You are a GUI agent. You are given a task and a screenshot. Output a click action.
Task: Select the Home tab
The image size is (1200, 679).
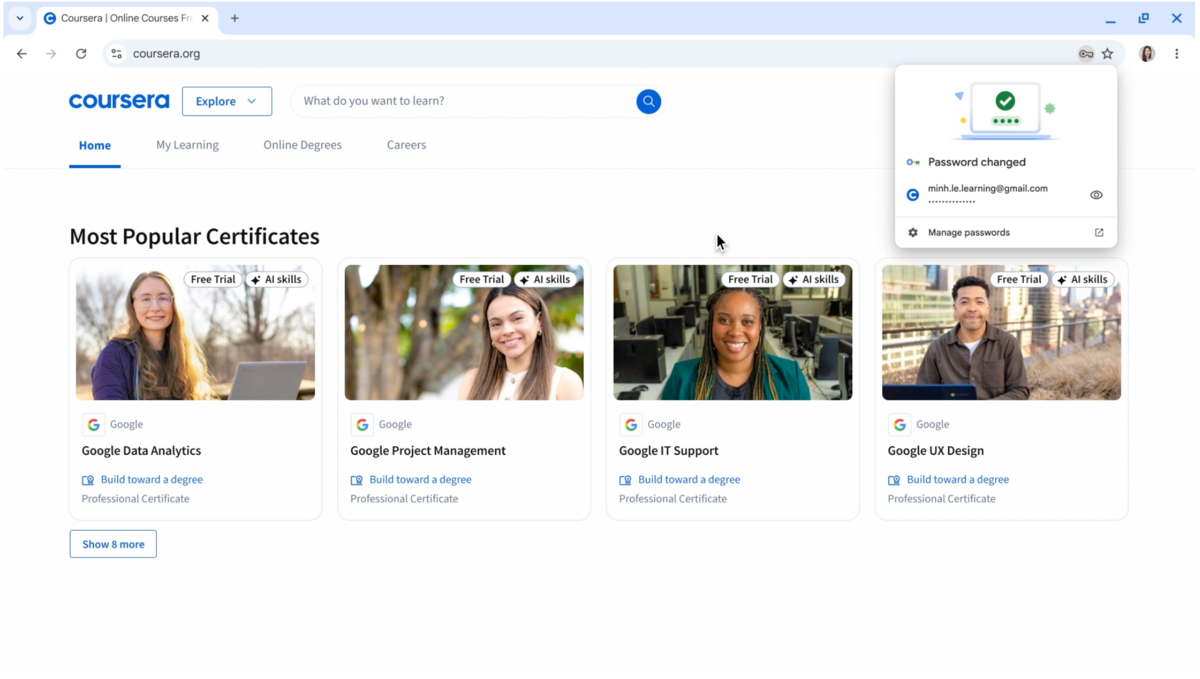[95, 145]
